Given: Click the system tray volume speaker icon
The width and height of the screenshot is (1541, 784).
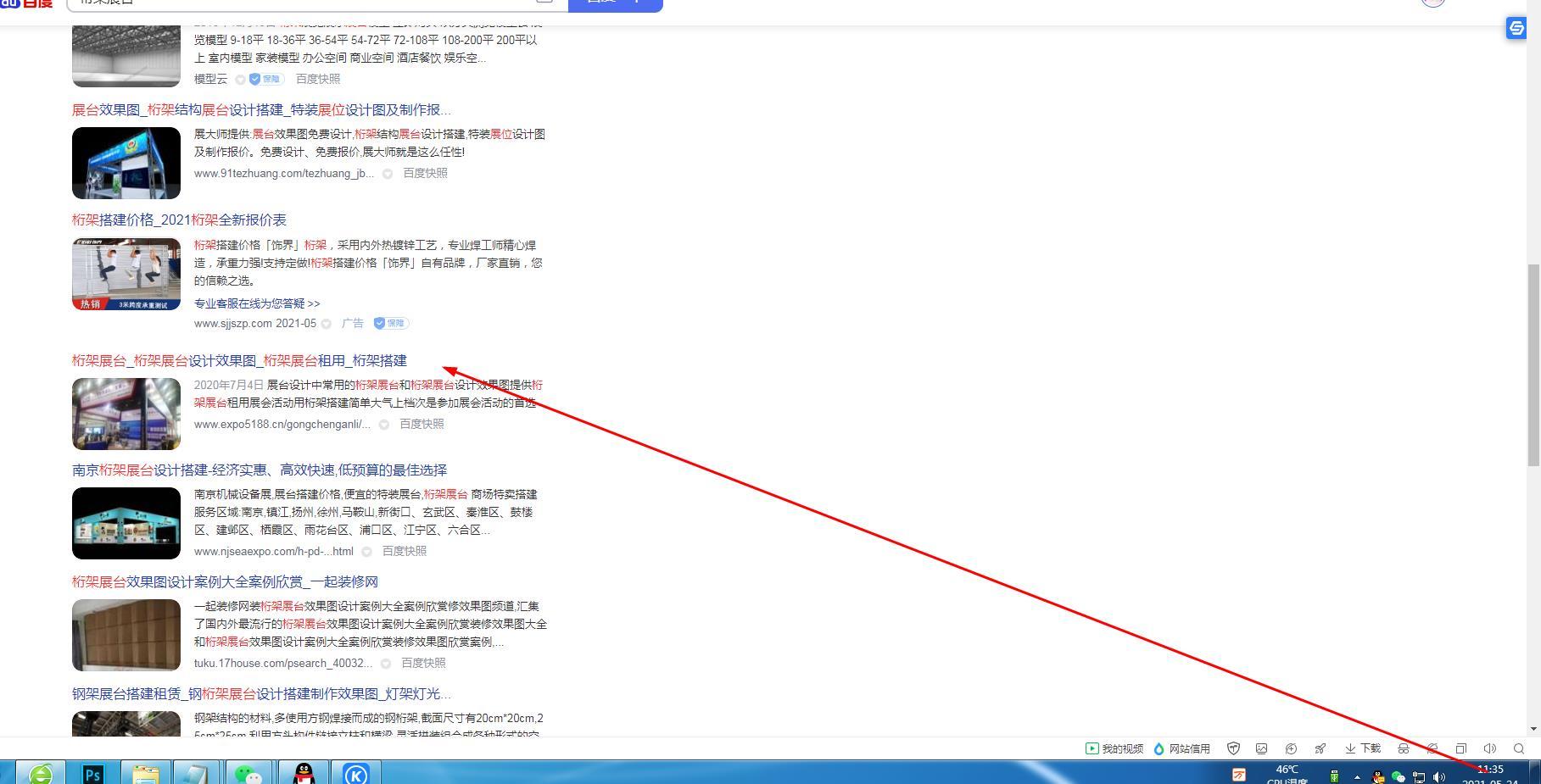Looking at the screenshot, I should coord(1439,777).
